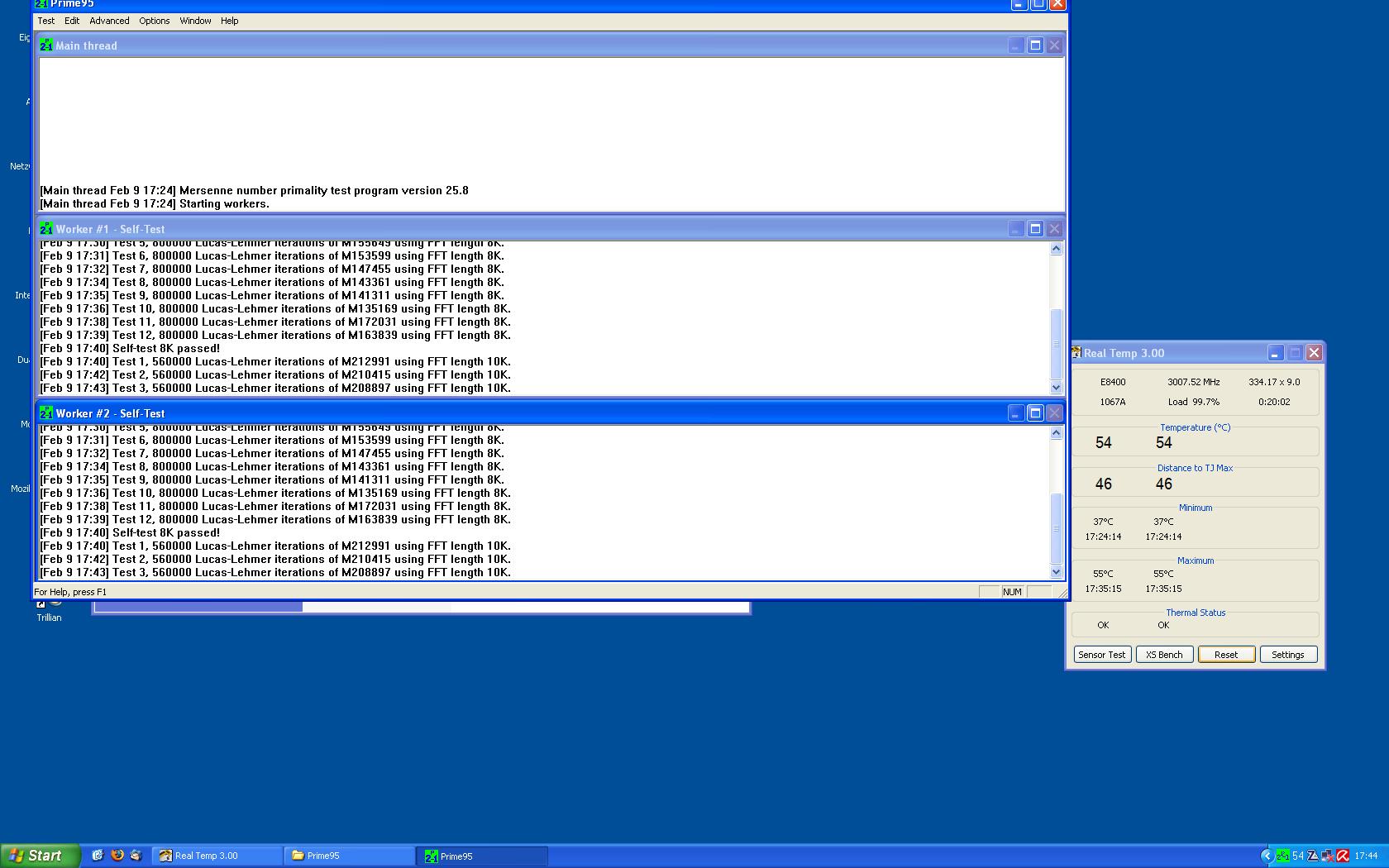The height and width of the screenshot is (868, 1389).
Task: Launch Thunderbird from Quick Launch
Action: [x=136, y=856]
